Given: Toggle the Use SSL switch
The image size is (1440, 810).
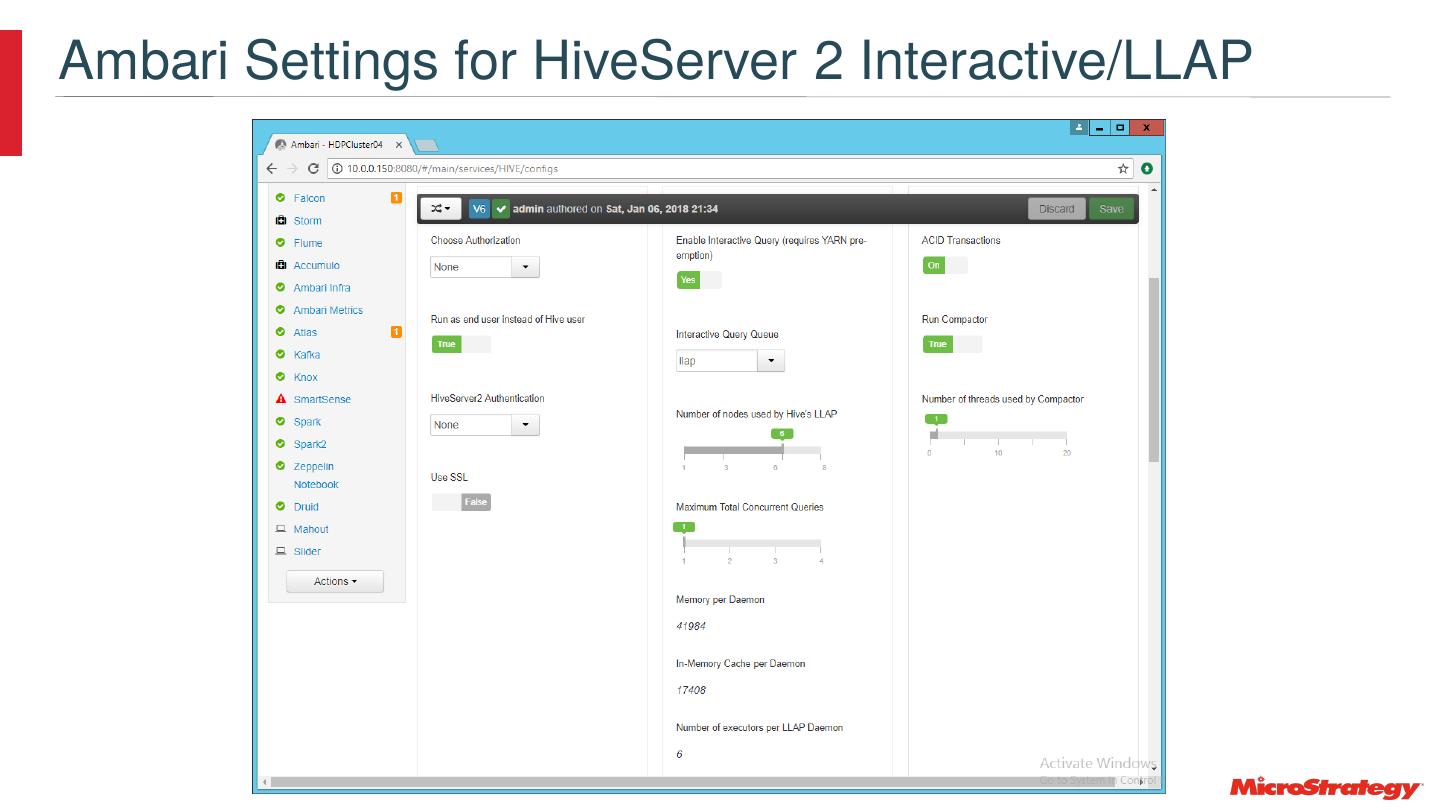Looking at the screenshot, I should [x=461, y=502].
